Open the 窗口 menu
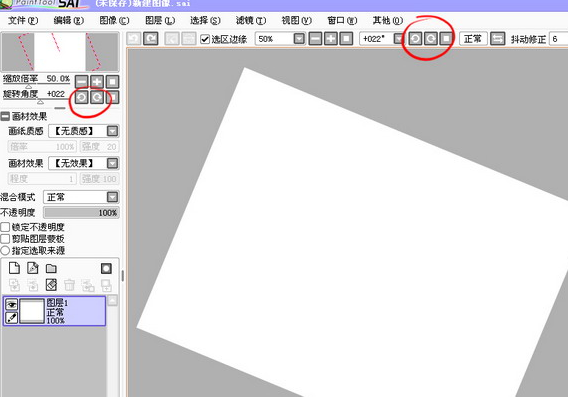 [342, 20]
